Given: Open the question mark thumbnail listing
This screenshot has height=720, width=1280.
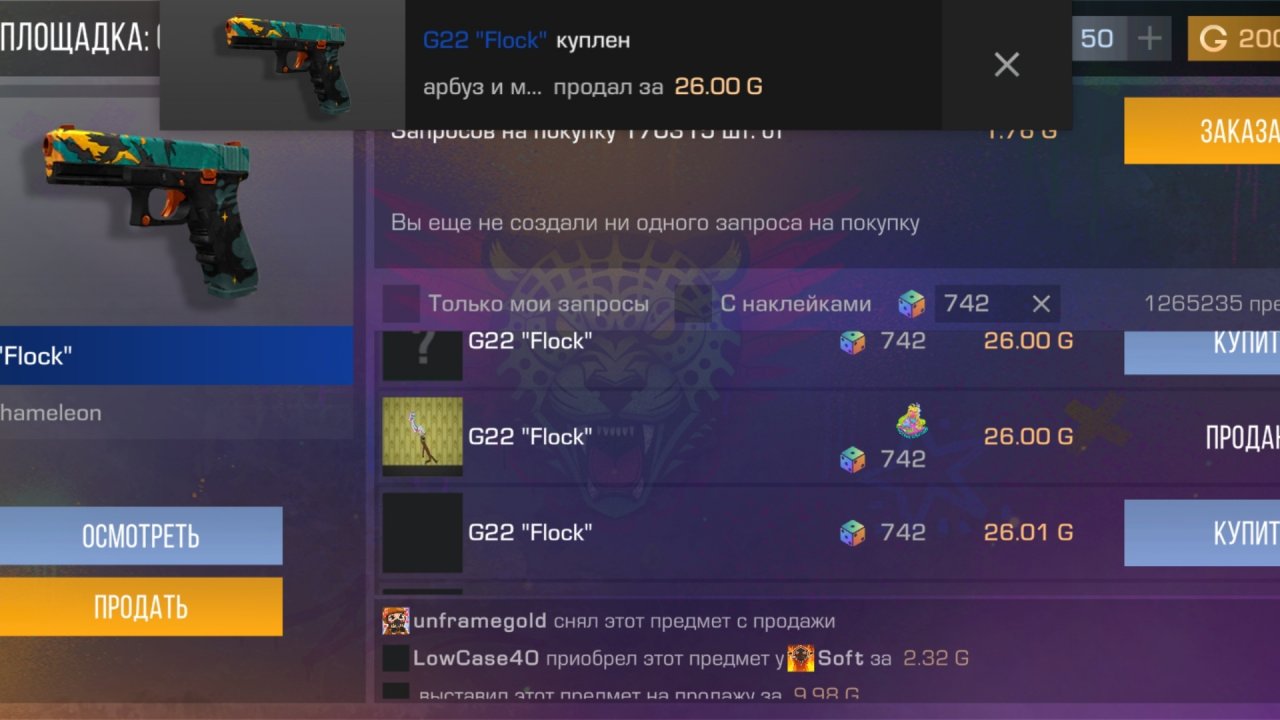Looking at the screenshot, I should pyautogui.click(x=423, y=355).
